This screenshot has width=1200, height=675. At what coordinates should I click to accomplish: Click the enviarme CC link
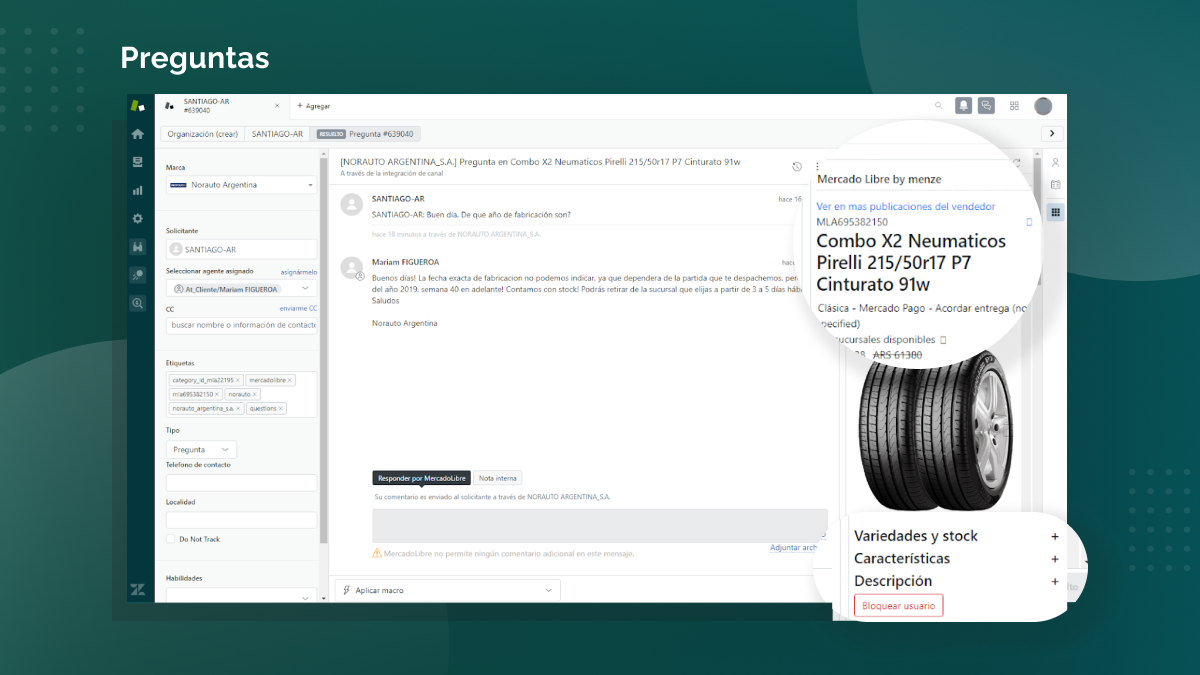coord(299,309)
